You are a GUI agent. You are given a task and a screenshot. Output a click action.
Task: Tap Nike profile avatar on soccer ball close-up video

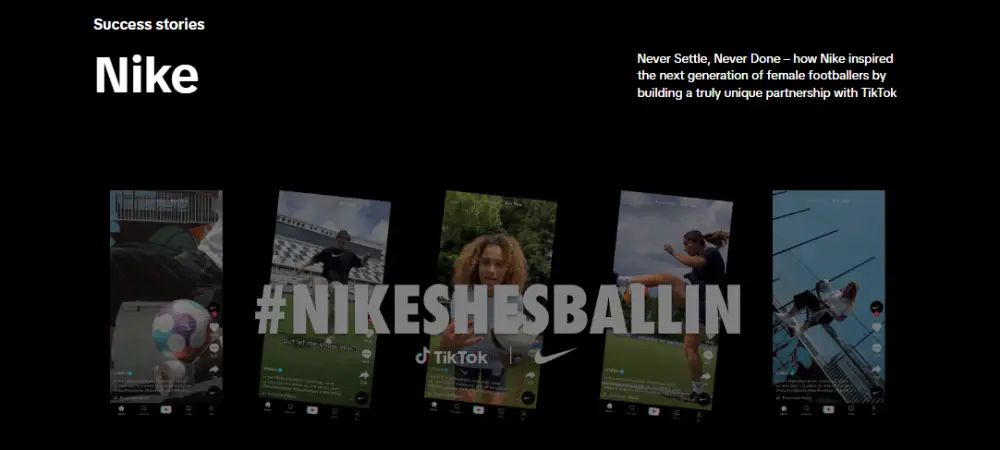(214, 307)
